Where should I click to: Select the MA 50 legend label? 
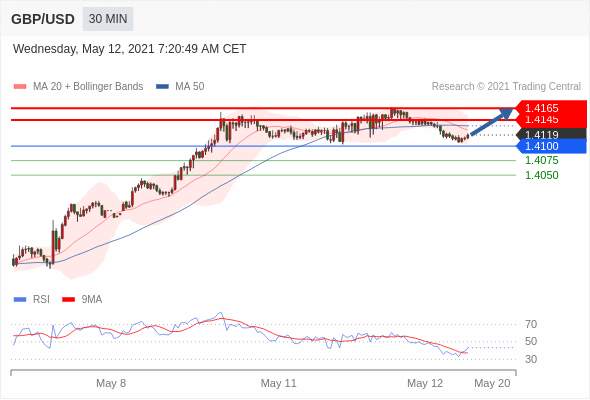(190, 86)
